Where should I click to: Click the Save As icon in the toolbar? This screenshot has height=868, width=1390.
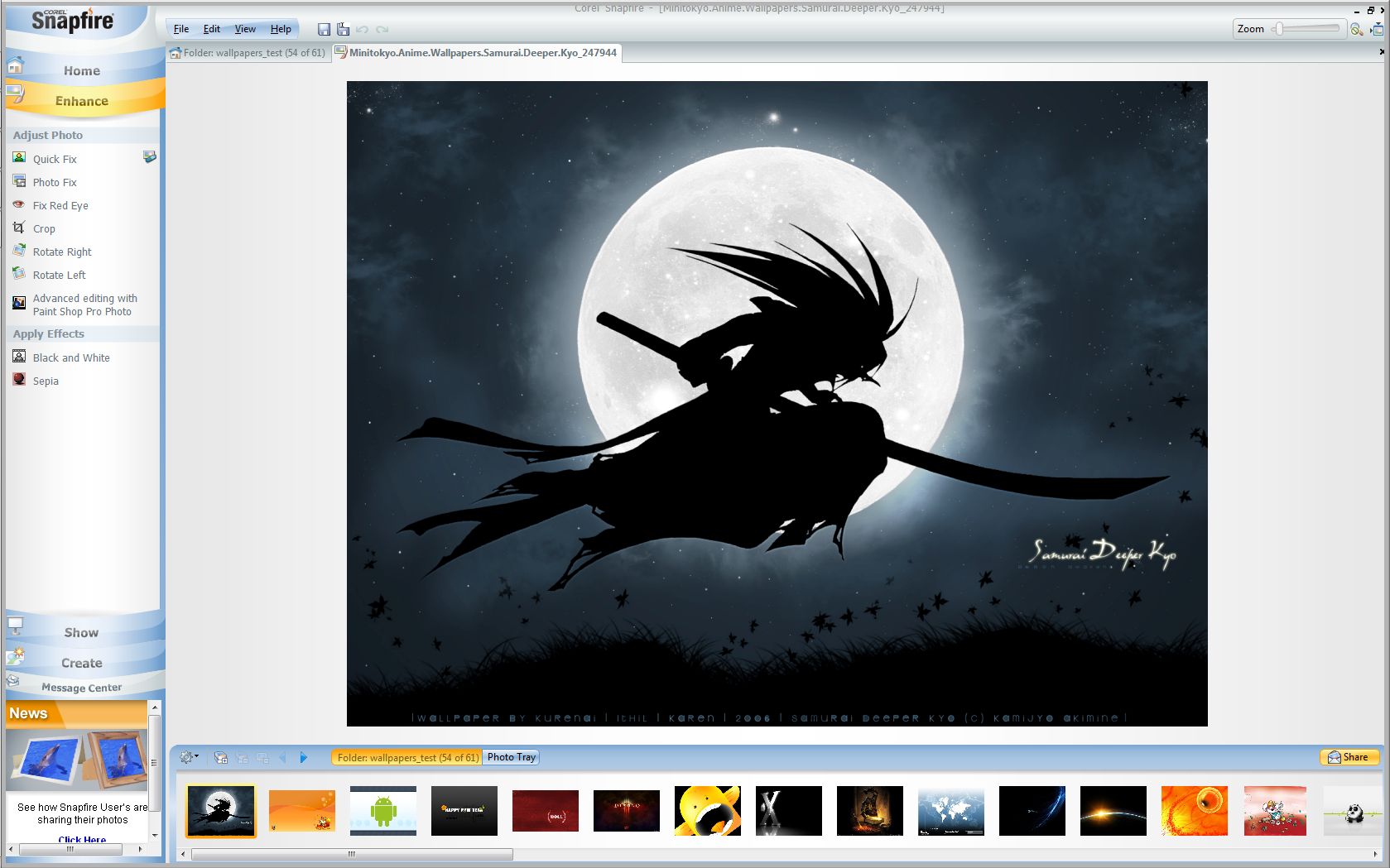pyautogui.click(x=343, y=29)
